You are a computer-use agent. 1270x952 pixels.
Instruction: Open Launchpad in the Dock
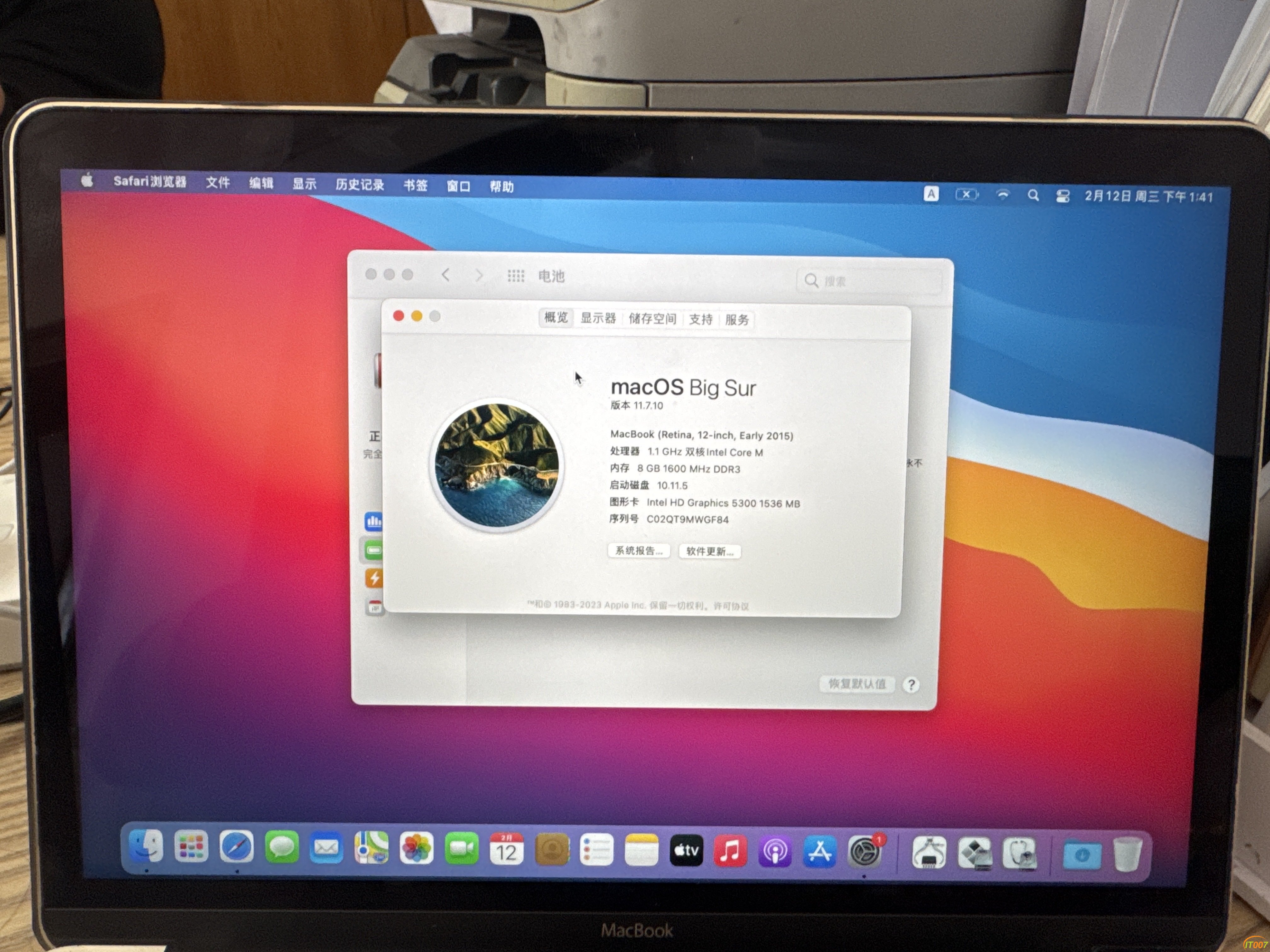tap(191, 847)
